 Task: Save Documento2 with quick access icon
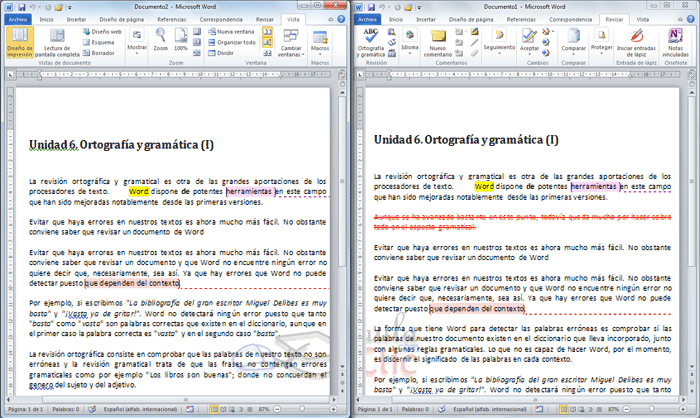coord(21,7)
